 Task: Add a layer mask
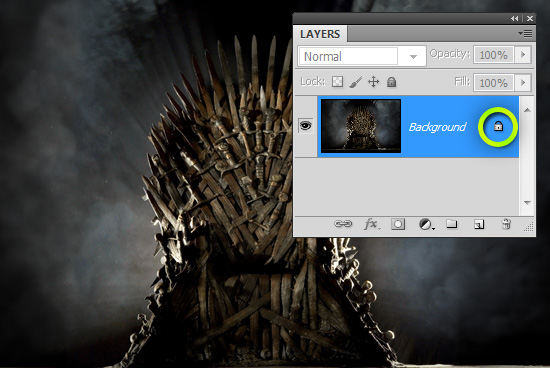click(398, 224)
